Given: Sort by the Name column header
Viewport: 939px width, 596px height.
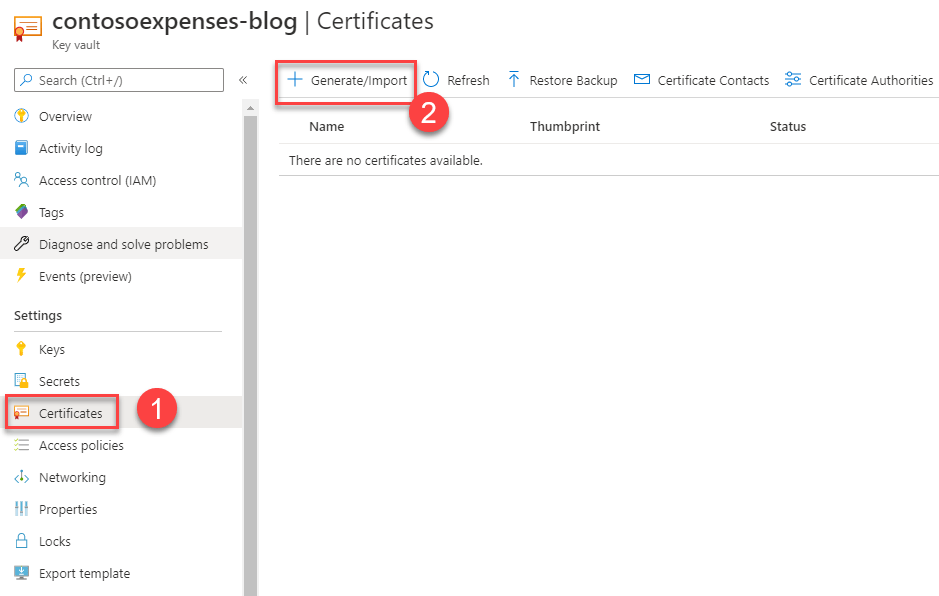Looking at the screenshot, I should [326, 126].
